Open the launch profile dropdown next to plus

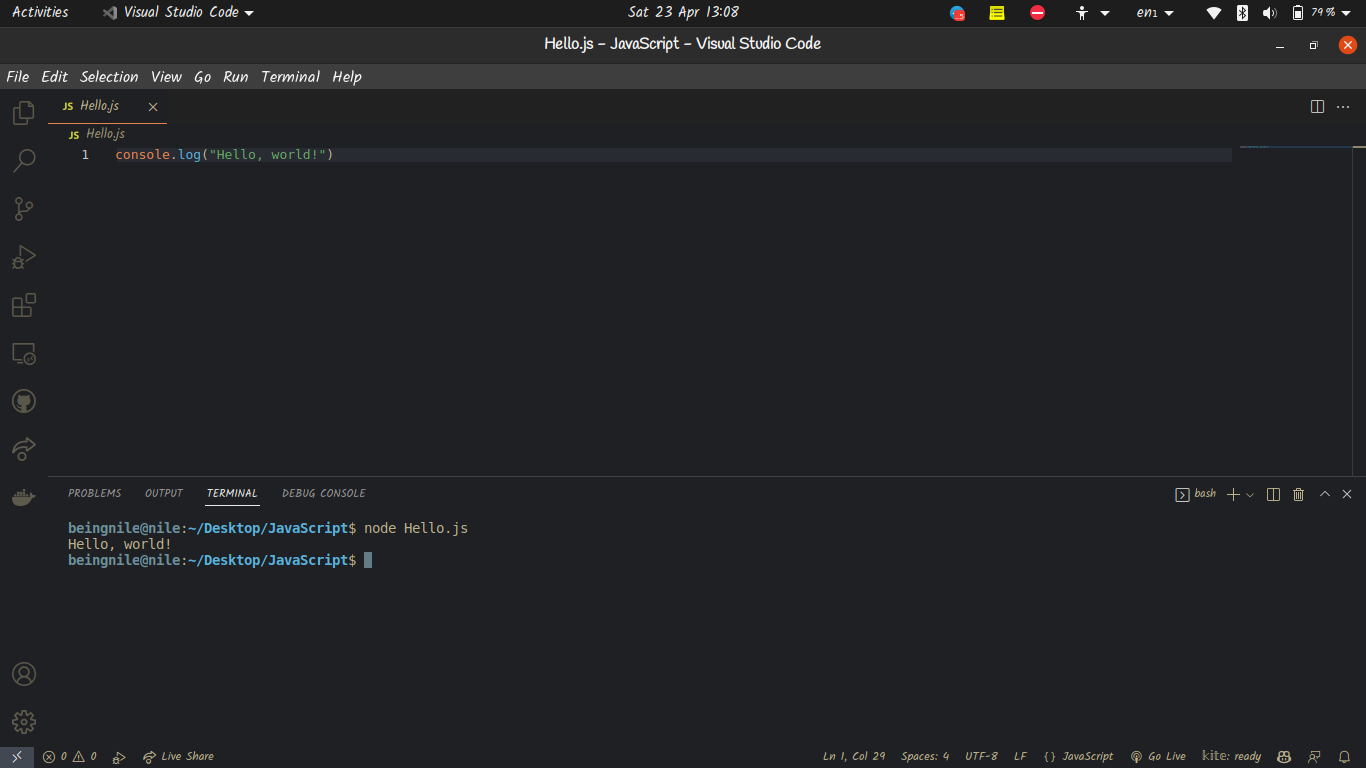click(1250, 495)
